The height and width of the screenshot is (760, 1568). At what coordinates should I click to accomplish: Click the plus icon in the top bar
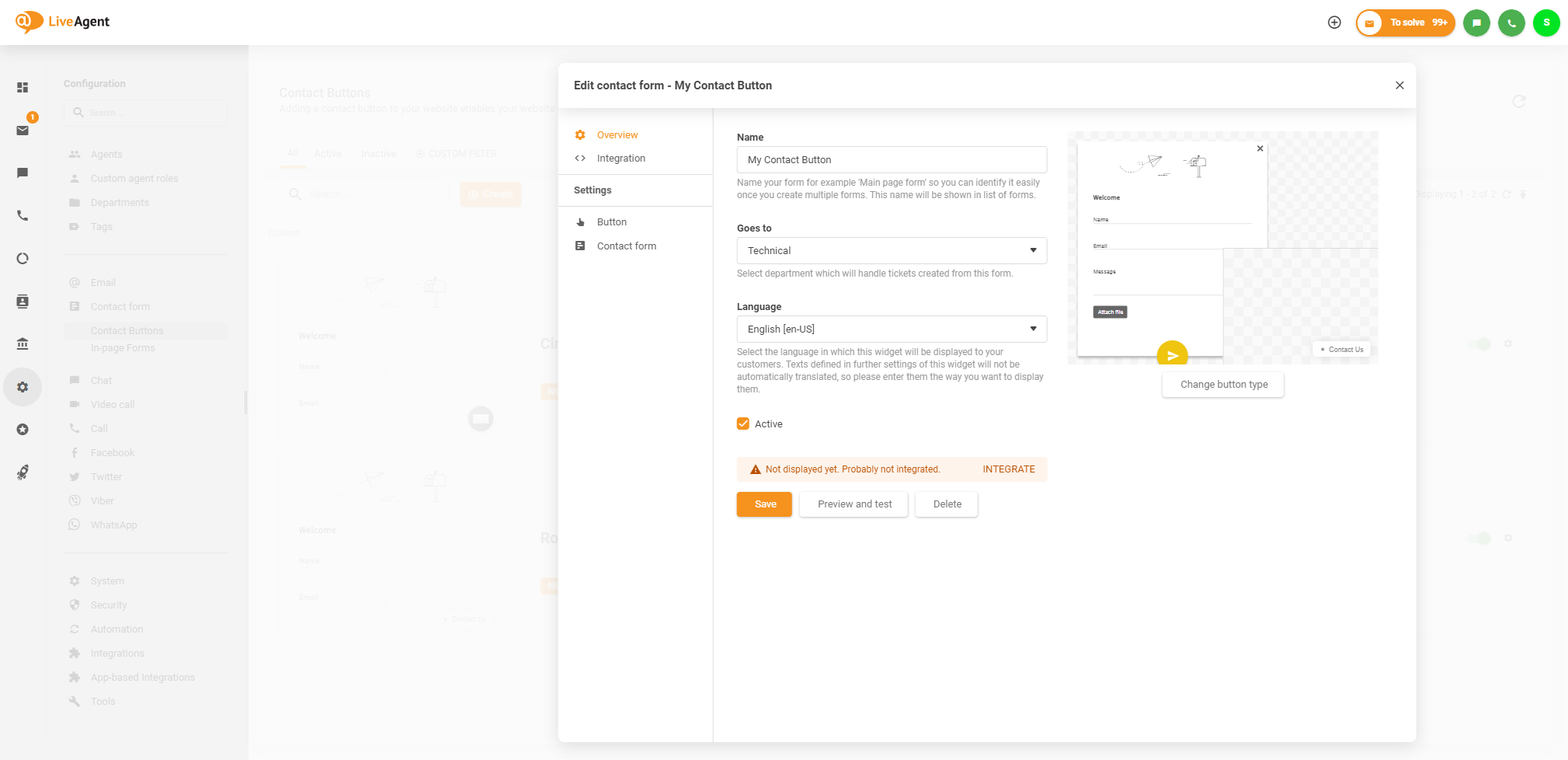[1334, 22]
